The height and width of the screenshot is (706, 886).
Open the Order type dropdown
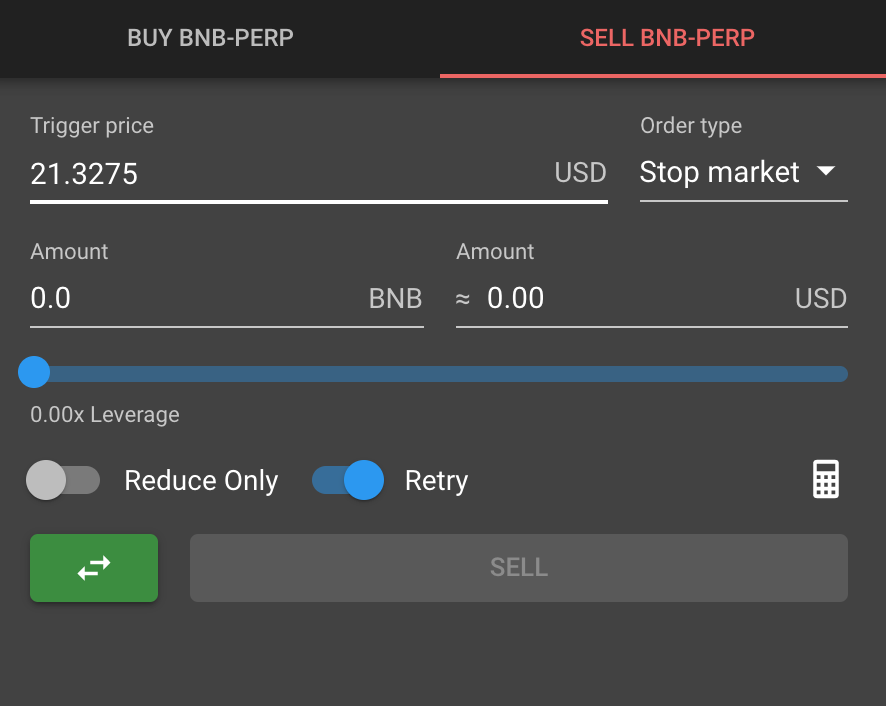[744, 172]
